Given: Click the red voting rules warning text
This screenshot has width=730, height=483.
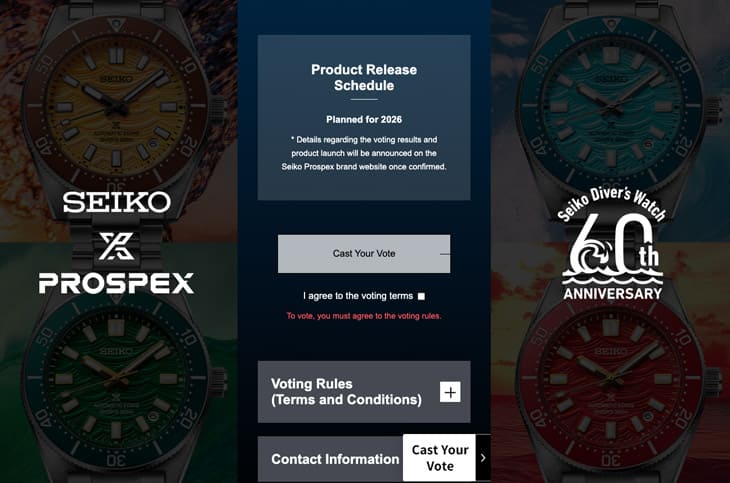Looking at the screenshot, I should pos(364,316).
